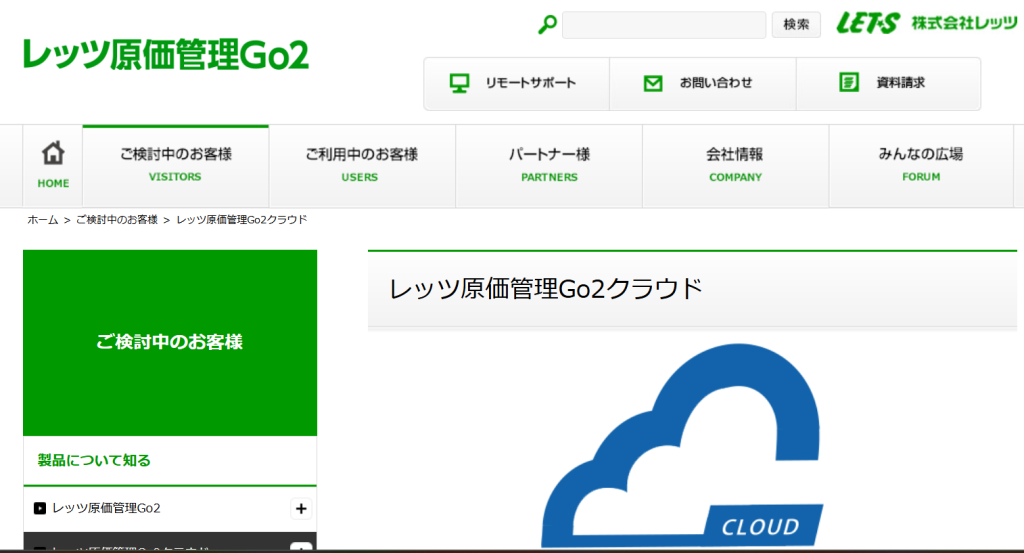Expand レッツ原価管理Go2 sidebar item with plus
Screen dimensions: 1024x553
[x=300, y=509]
